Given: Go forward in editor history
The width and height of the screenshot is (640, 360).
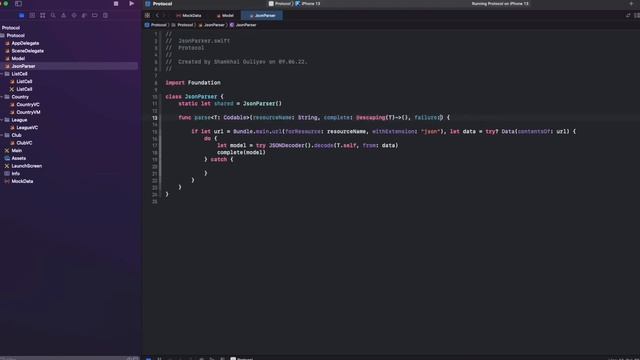Looking at the screenshot, I should pyautogui.click(x=164, y=16).
